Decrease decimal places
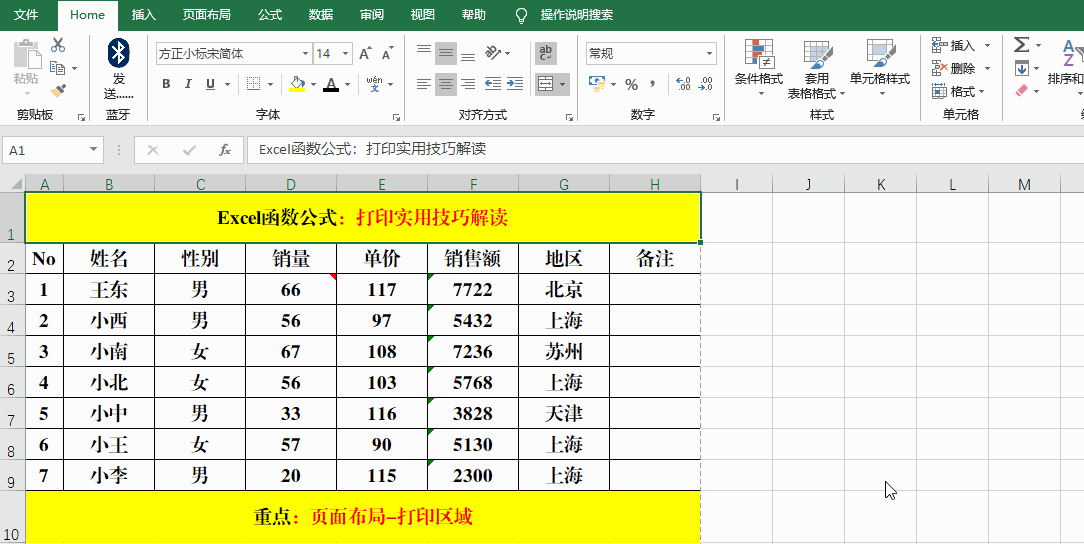 pyautogui.click(x=706, y=84)
